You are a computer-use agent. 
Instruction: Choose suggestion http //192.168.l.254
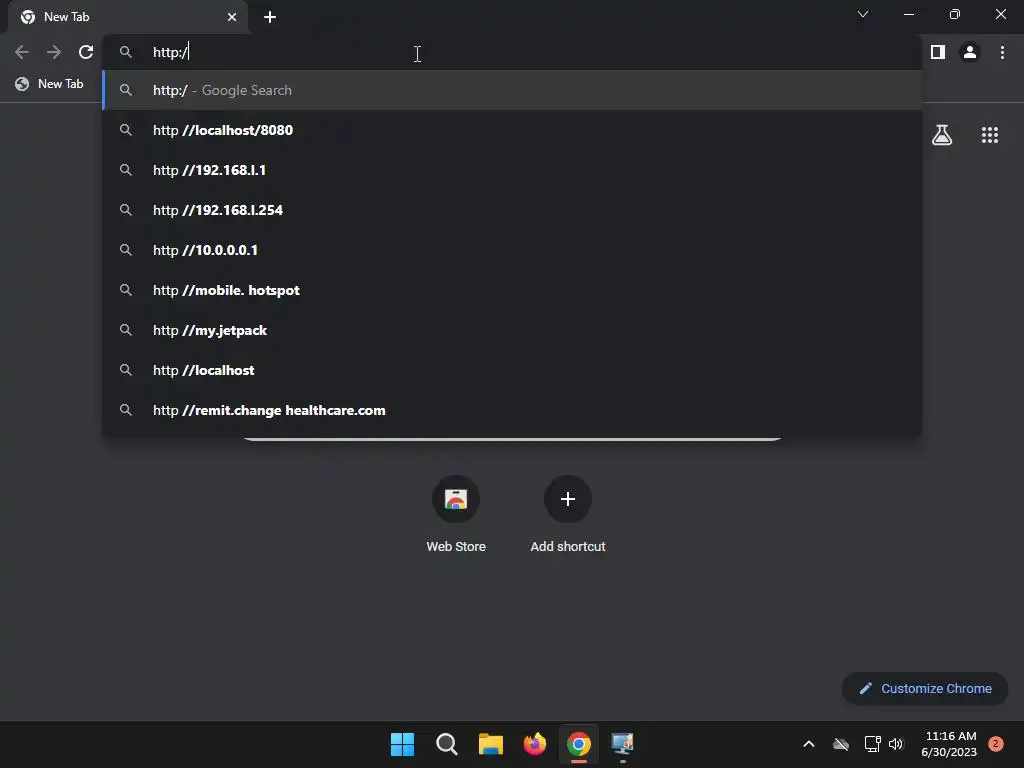coord(512,210)
